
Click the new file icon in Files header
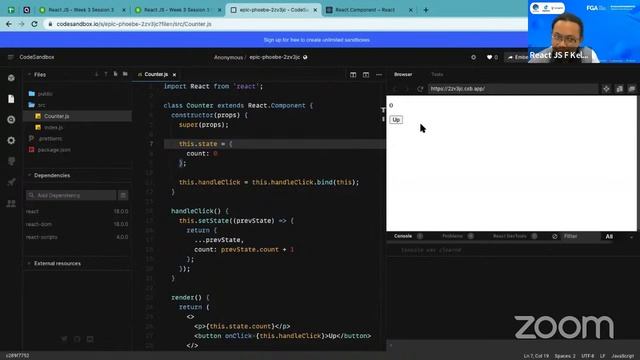point(116,74)
